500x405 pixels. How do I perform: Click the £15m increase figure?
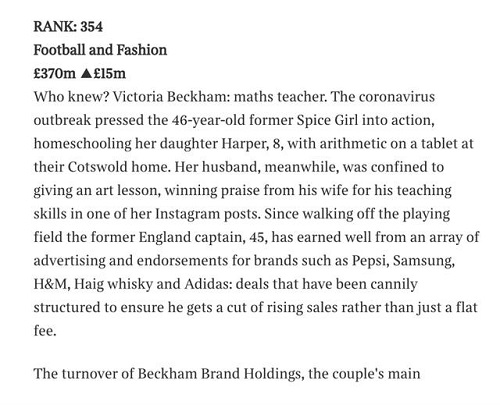pos(109,74)
